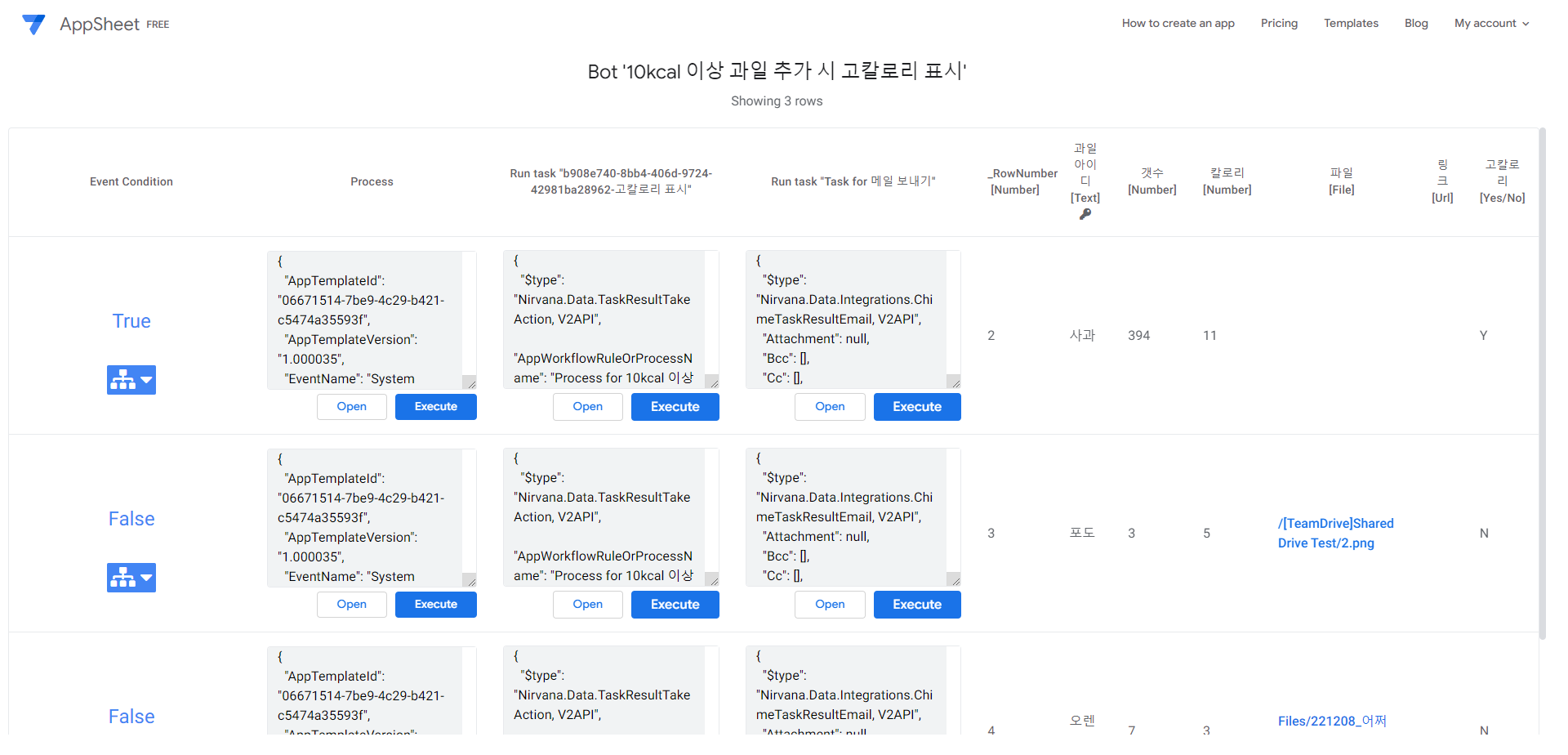
Task: Execute Process in 포도 row
Action: point(436,605)
